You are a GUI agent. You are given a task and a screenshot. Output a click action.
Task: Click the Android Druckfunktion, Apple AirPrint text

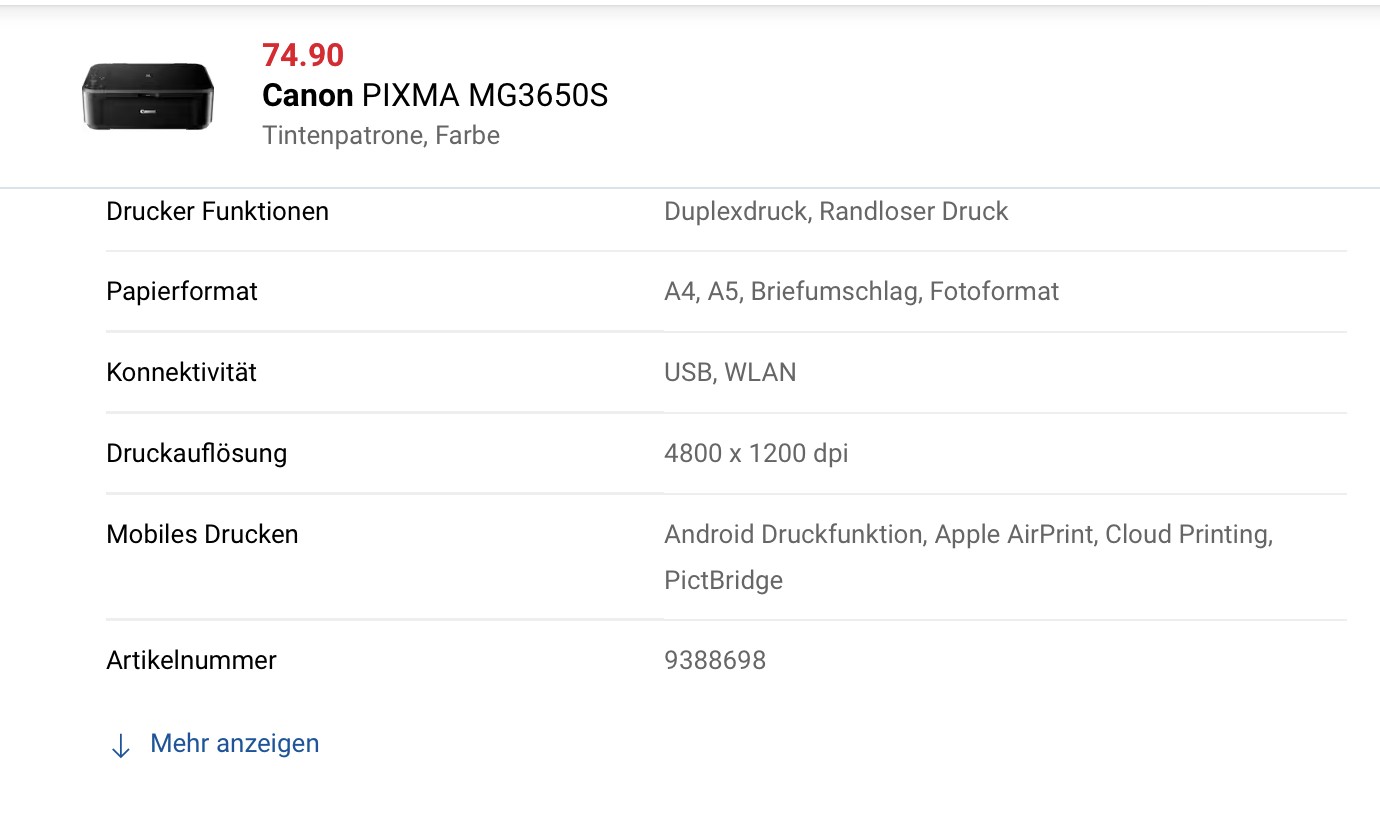point(878,535)
